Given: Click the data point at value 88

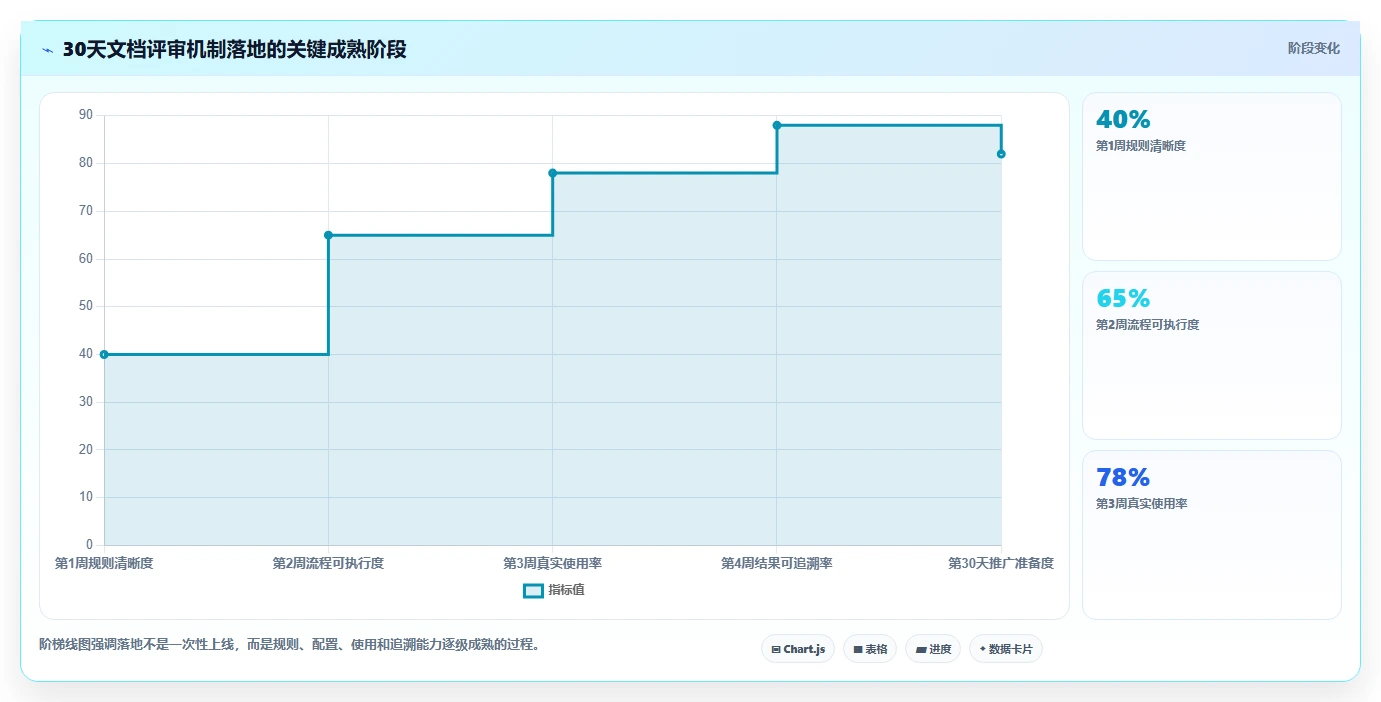Looking at the screenshot, I should click(777, 125).
